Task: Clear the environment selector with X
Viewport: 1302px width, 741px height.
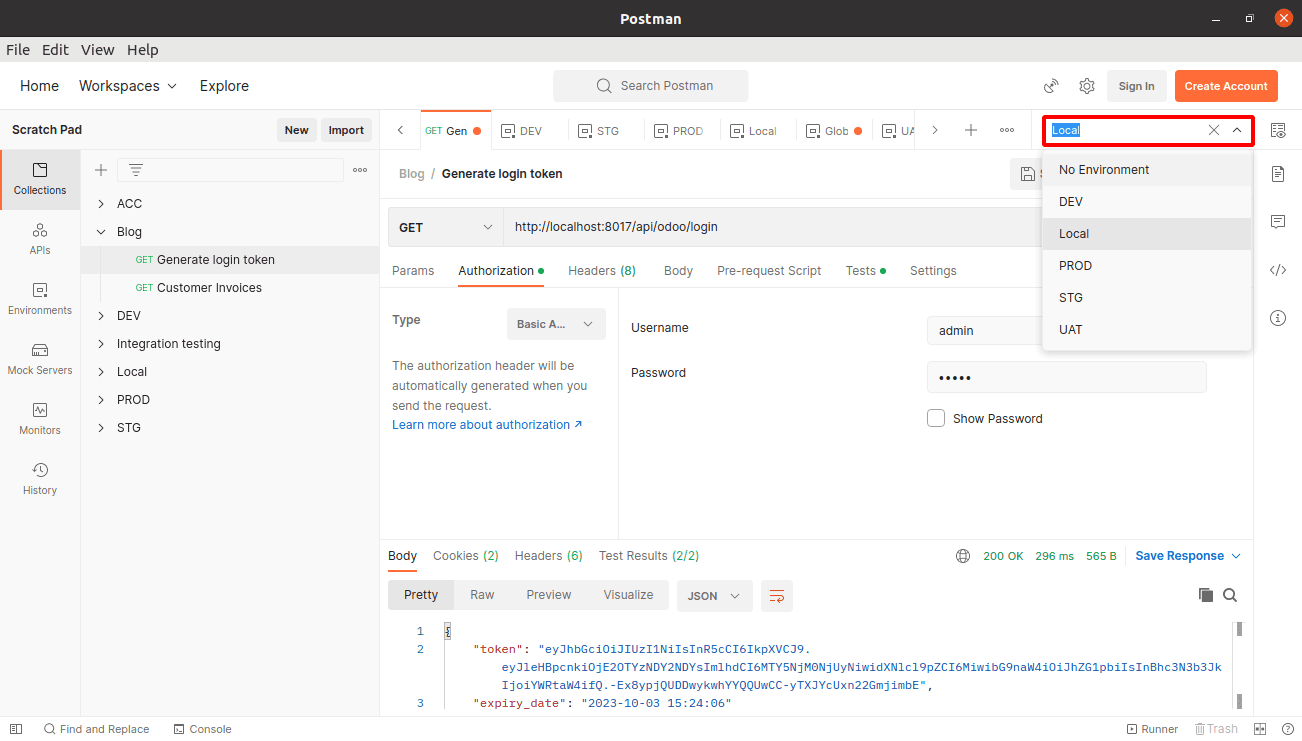Action: (x=1214, y=130)
